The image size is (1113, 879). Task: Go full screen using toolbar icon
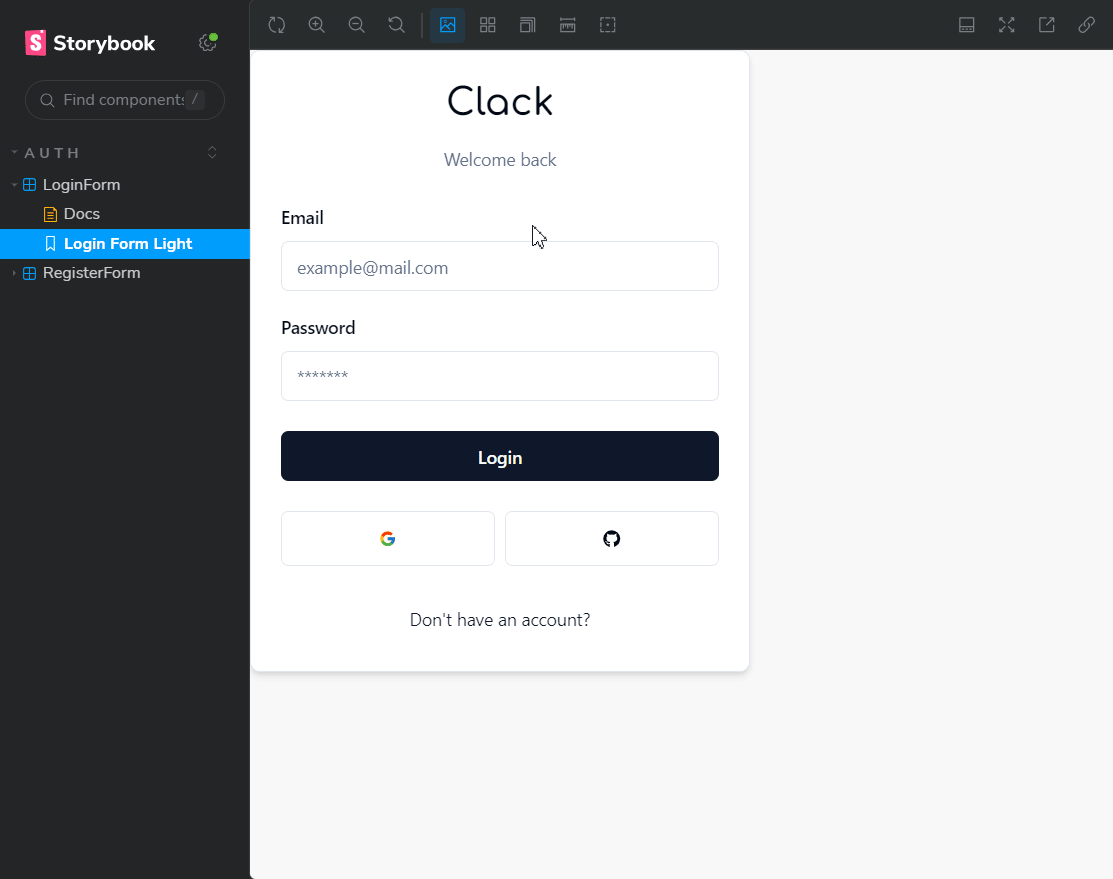click(1007, 25)
